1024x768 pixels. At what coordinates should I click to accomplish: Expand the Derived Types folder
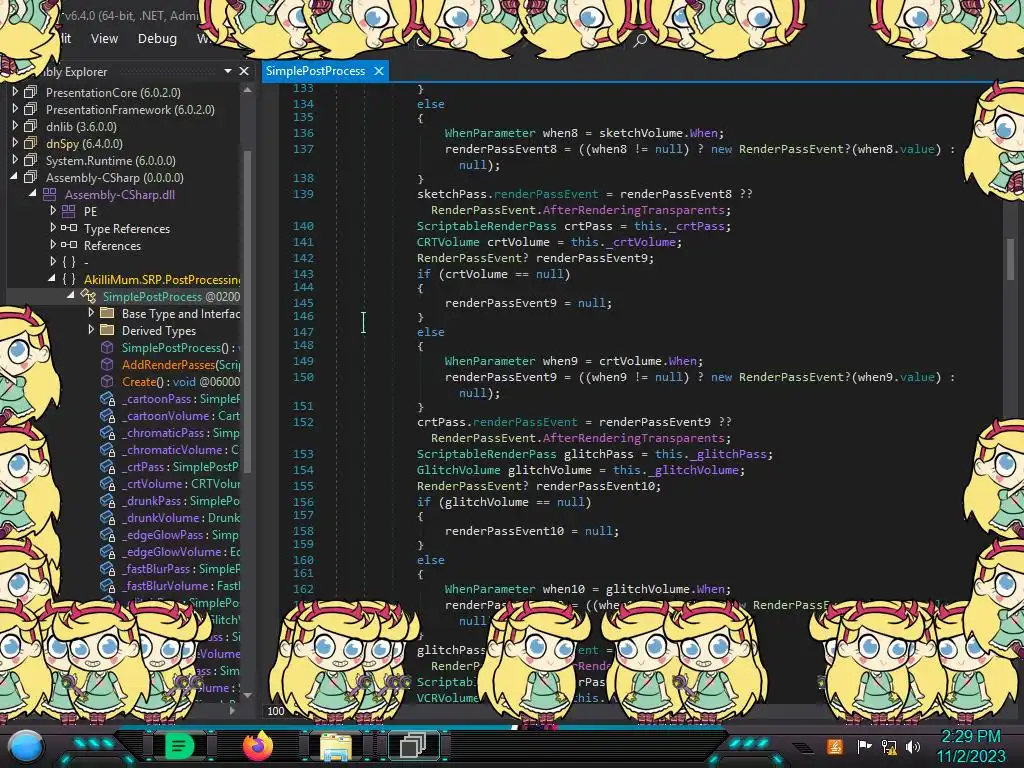(x=91, y=330)
